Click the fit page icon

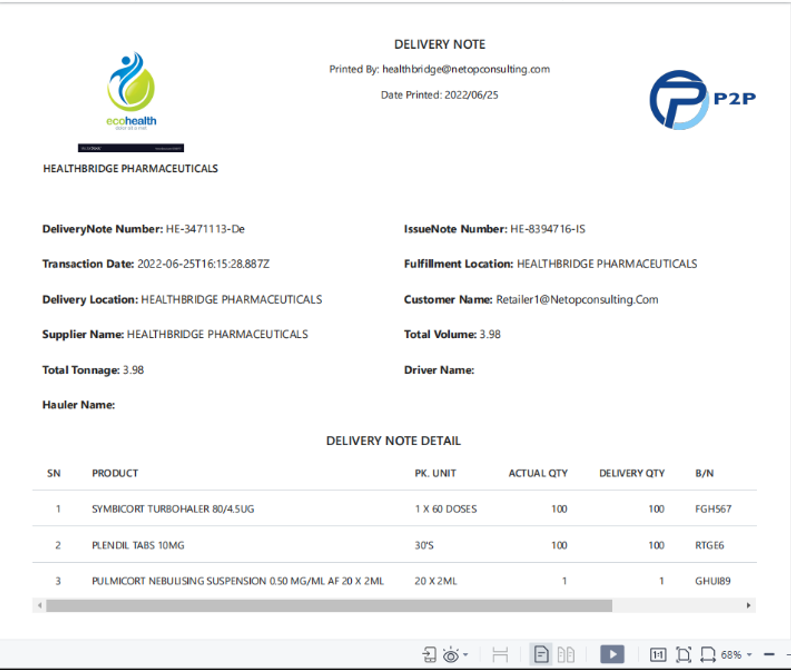[683, 655]
